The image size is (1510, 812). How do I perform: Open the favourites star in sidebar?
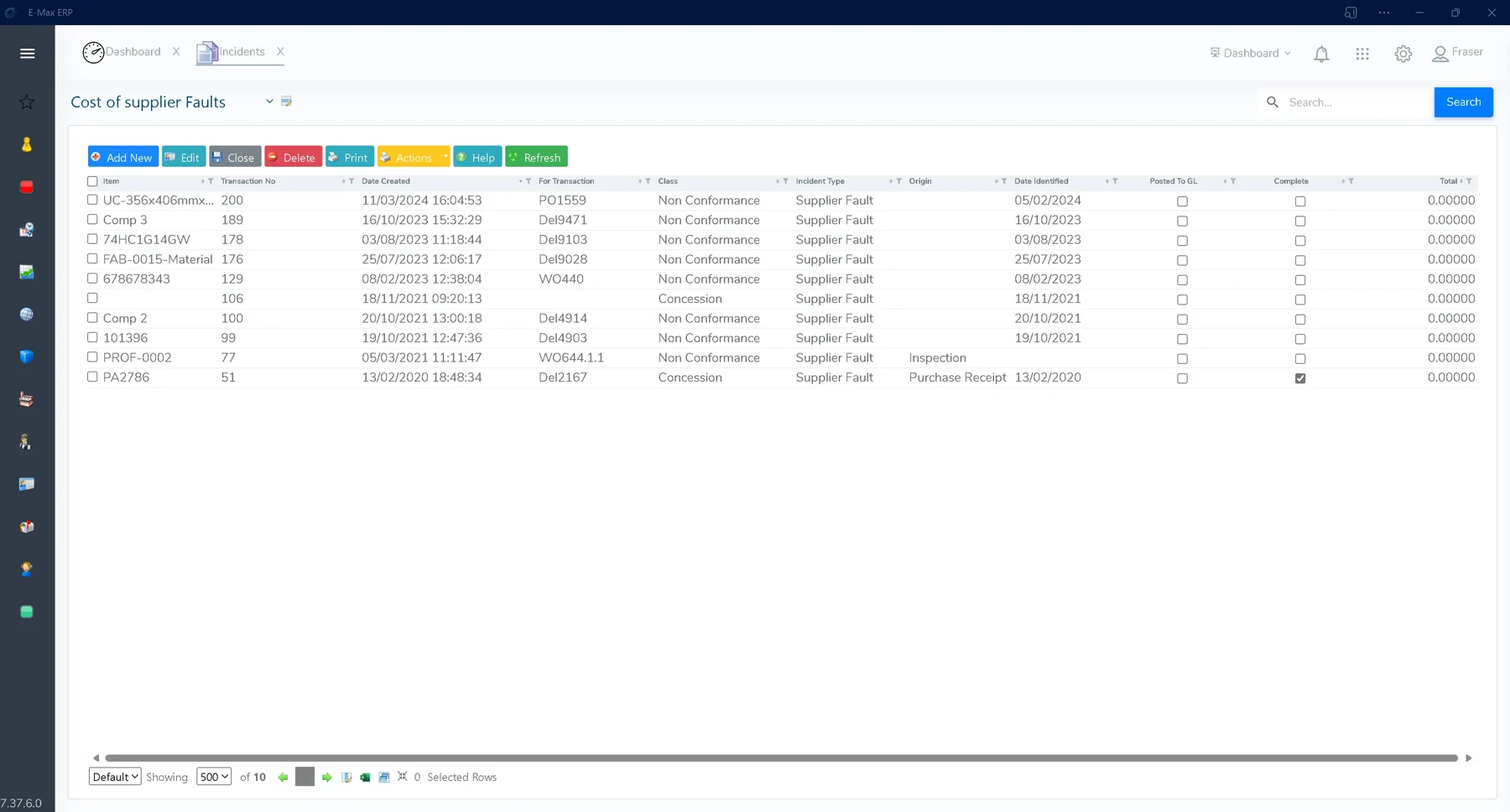pyautogui.click(x=27, y=102)
